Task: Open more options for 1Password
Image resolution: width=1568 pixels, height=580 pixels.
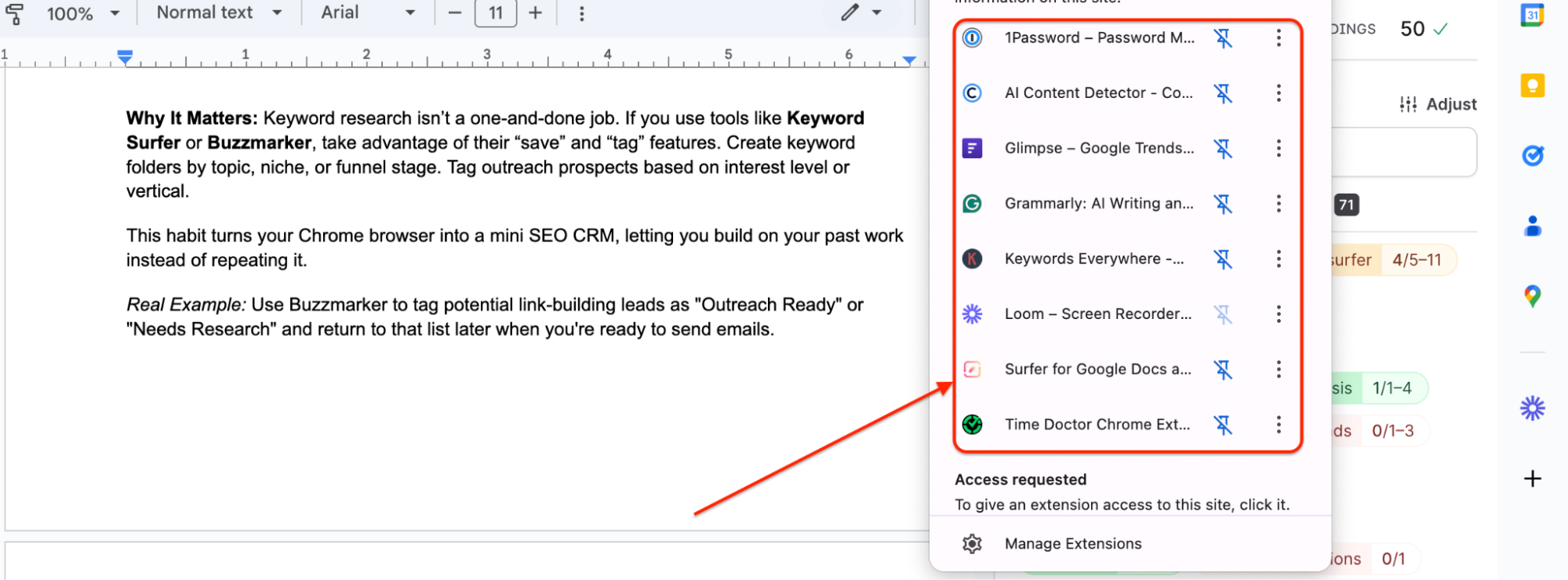Action: coord(1279,38)
